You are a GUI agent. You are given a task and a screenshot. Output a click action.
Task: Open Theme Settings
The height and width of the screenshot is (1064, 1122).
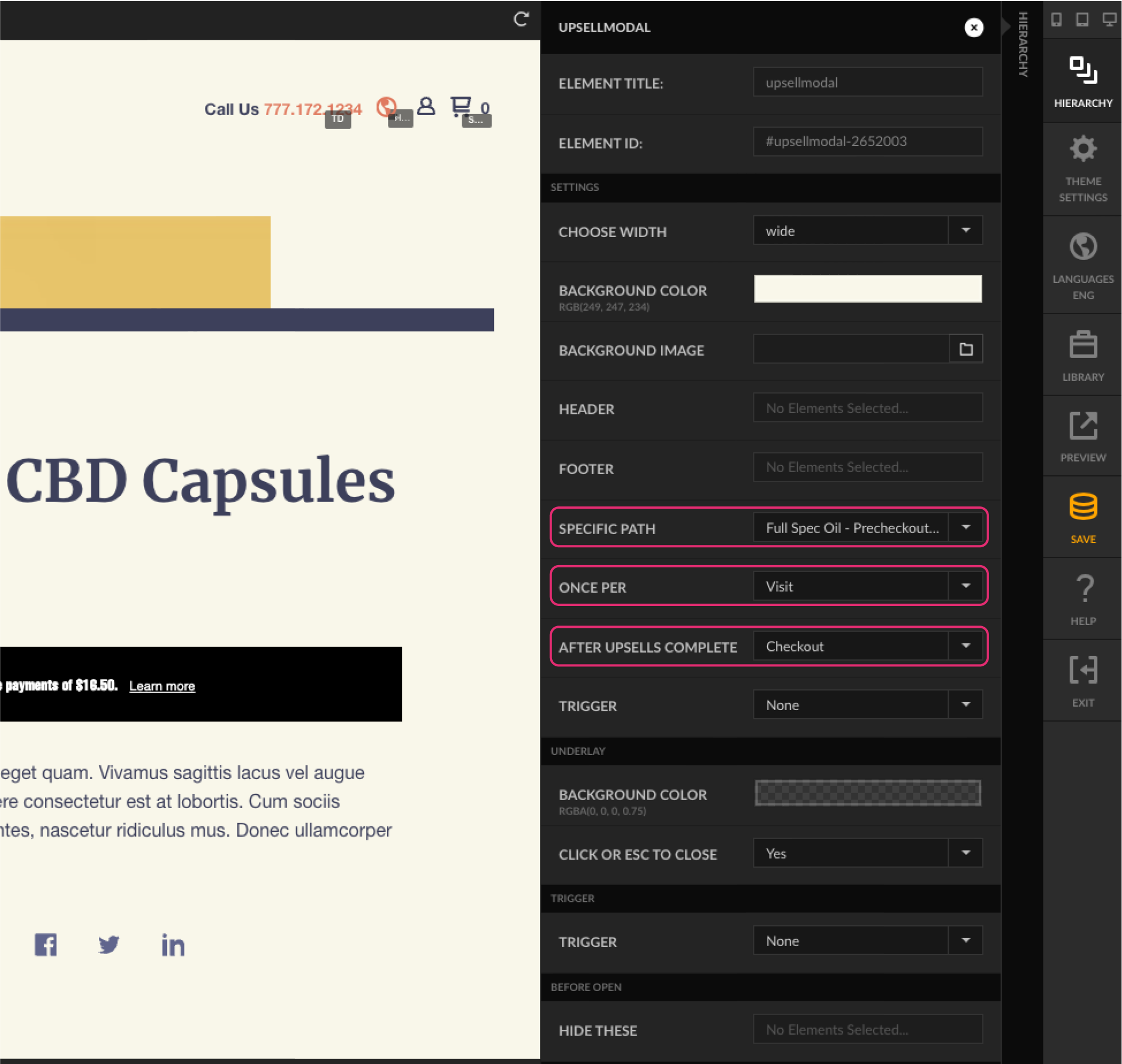1083,169
